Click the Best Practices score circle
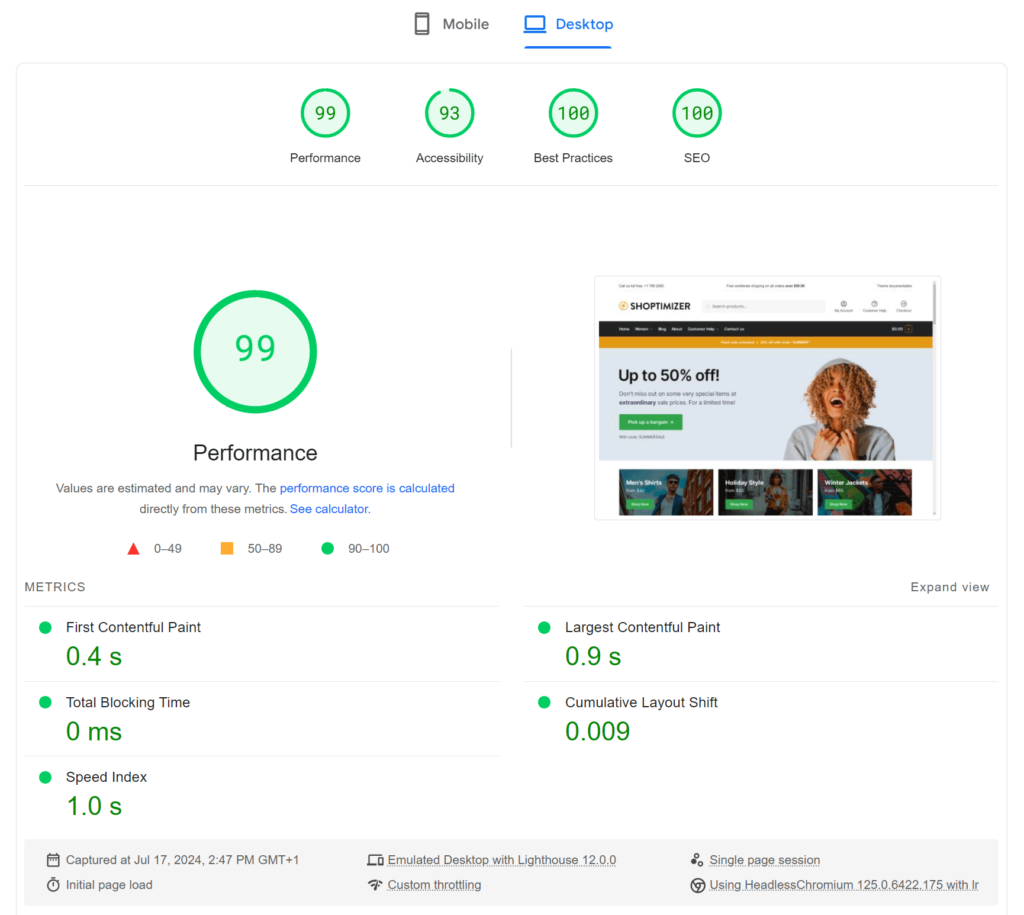The width and height of the screenshot is (1024, 915). 573,113
